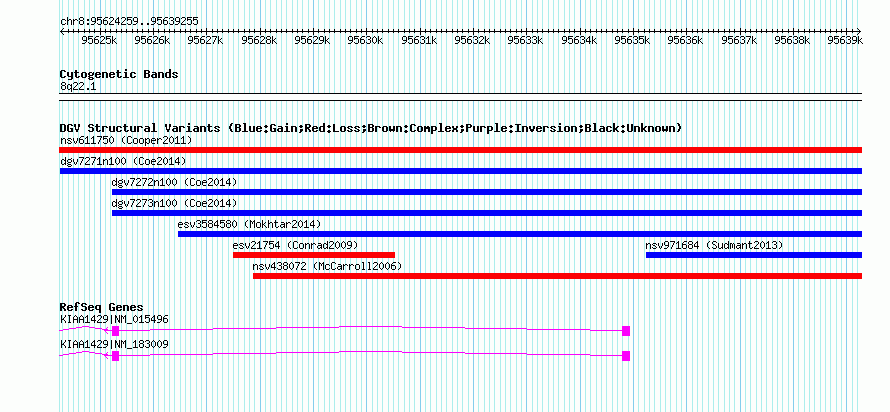The width and height of the screenshot is (890, 412).
Task: Click the 95639k ruler tick label
Action: pyautogui.click(x=845, y=40)
